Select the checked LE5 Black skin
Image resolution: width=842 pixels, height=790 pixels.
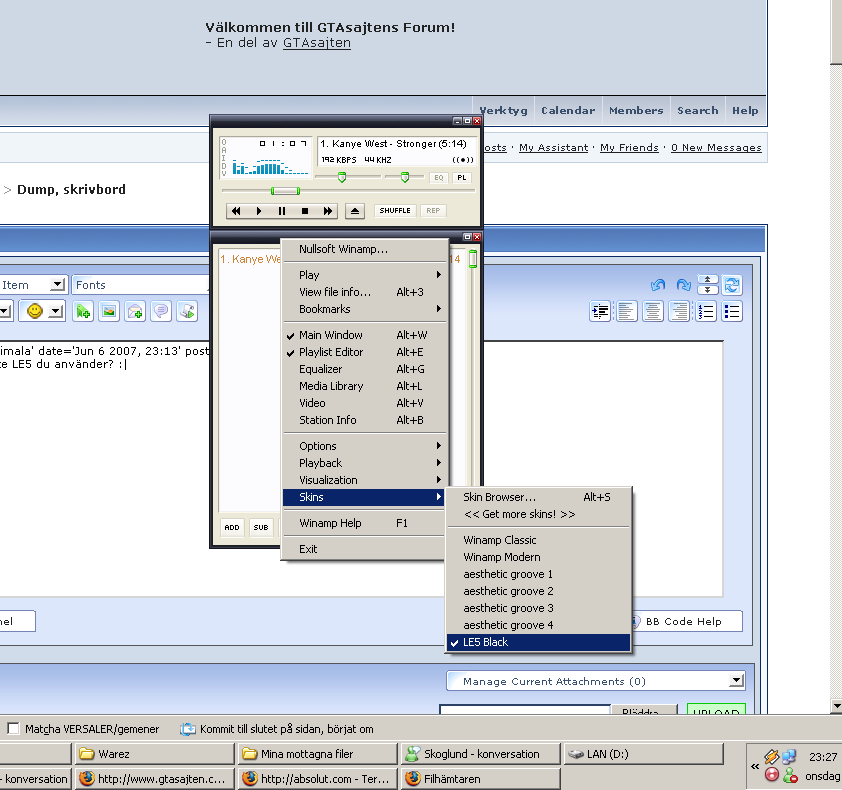point(538,642)
